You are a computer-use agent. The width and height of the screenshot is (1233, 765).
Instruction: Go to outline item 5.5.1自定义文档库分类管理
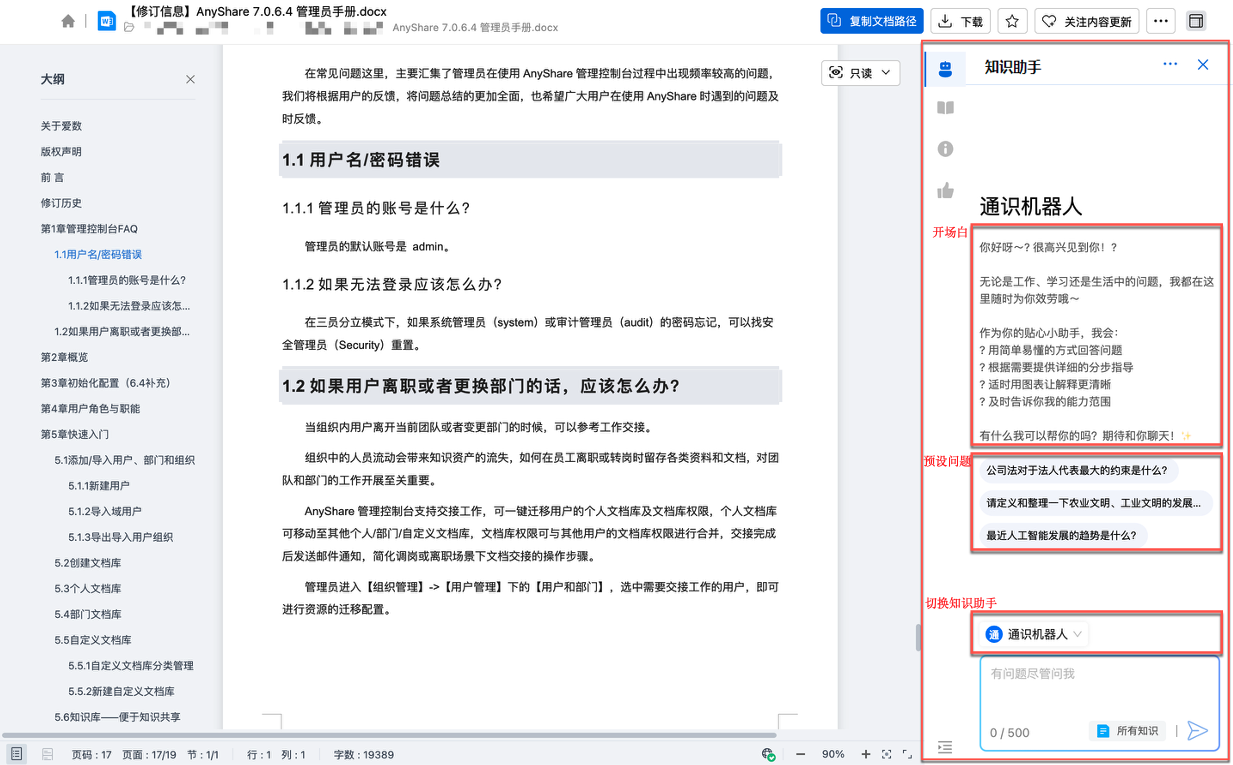pyautogui.click(x=131, y=665)
